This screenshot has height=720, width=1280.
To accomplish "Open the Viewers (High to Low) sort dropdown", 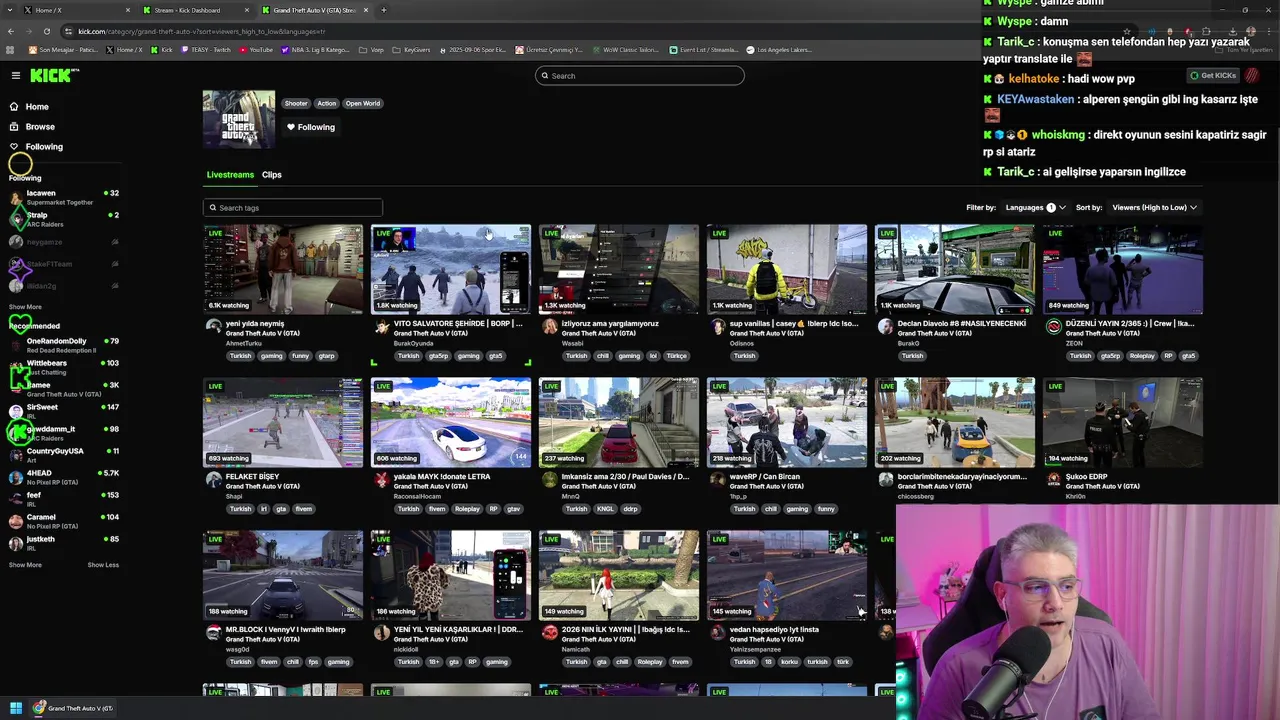I will tap(1154, 208).
